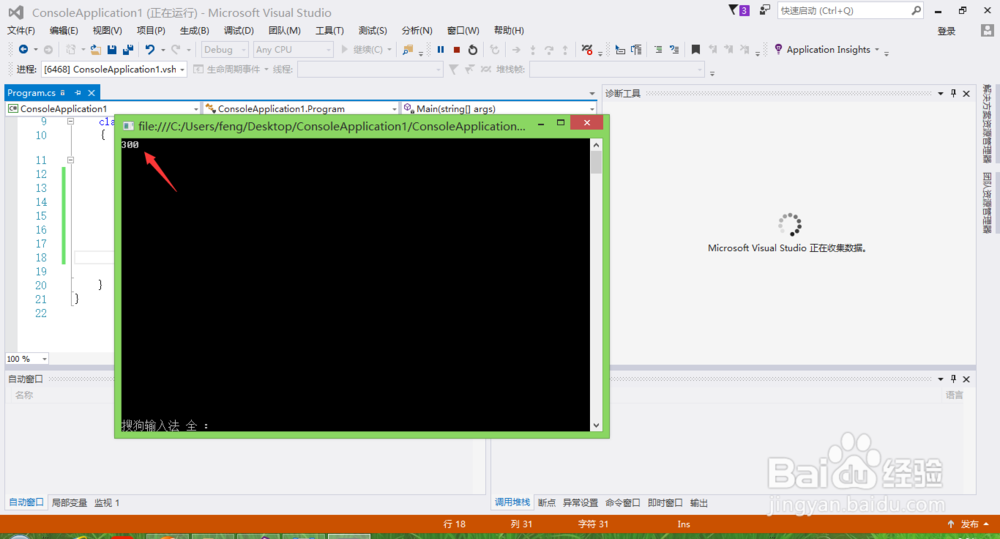
Task: Click the Publish up-arrow icon in status bar
Action: tap(950, 524)
